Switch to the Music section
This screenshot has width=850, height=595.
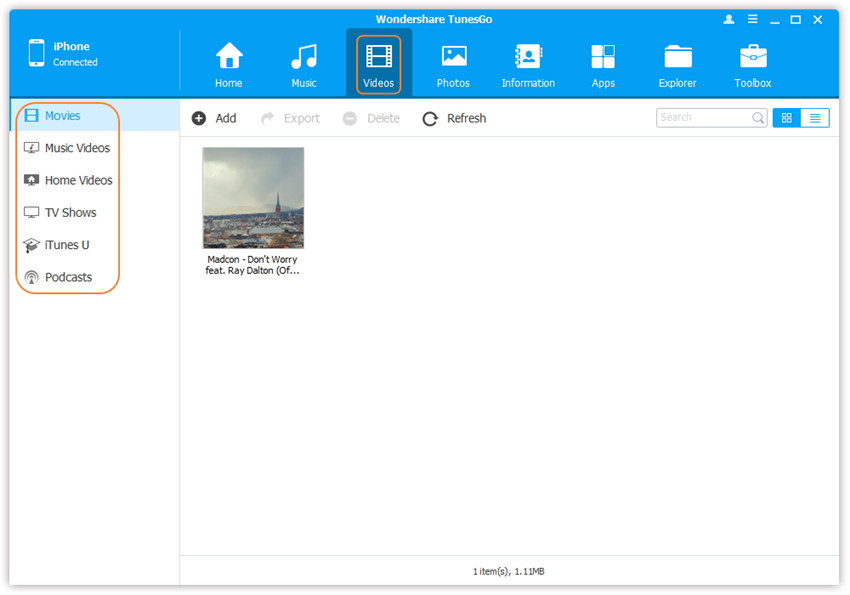[x=304, y=64]
